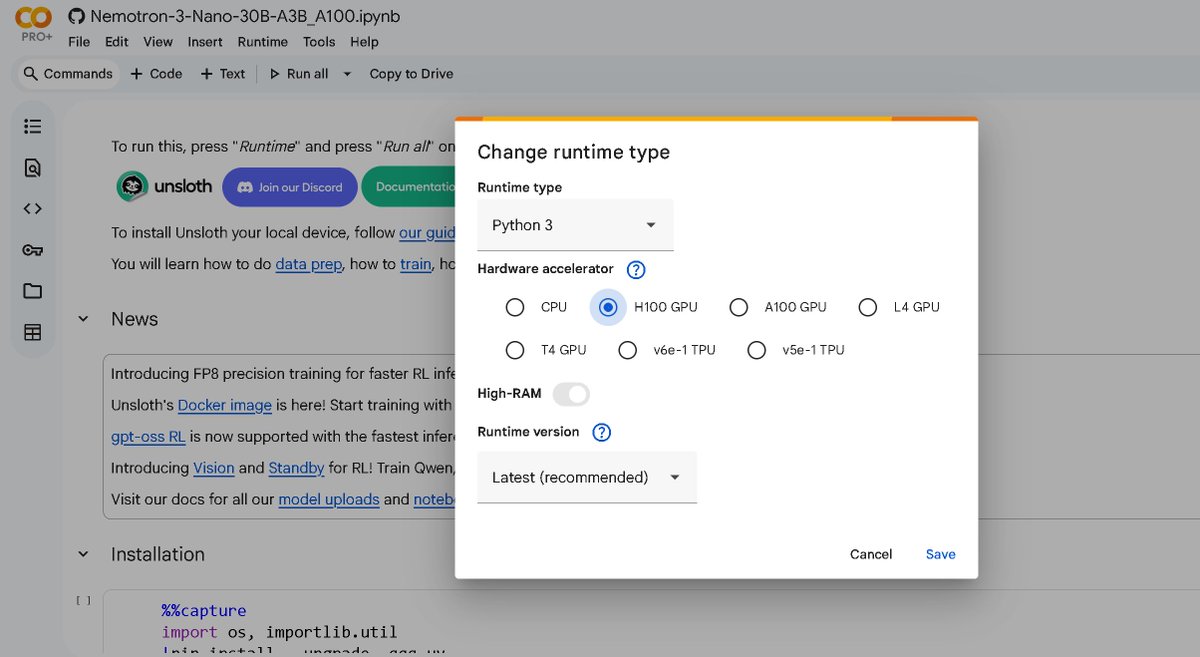Image resolution: width=1200 pixels, height=657 pixels.
Task: Click the 'Change runtime type' dialog heading
Action: coord(573,152)
